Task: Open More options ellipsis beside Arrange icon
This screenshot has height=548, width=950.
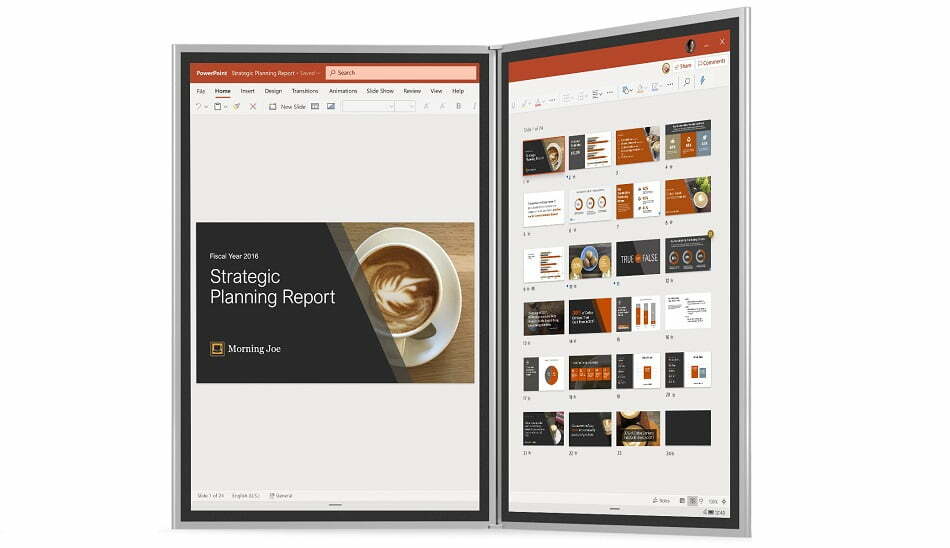Action: [669, 84]
